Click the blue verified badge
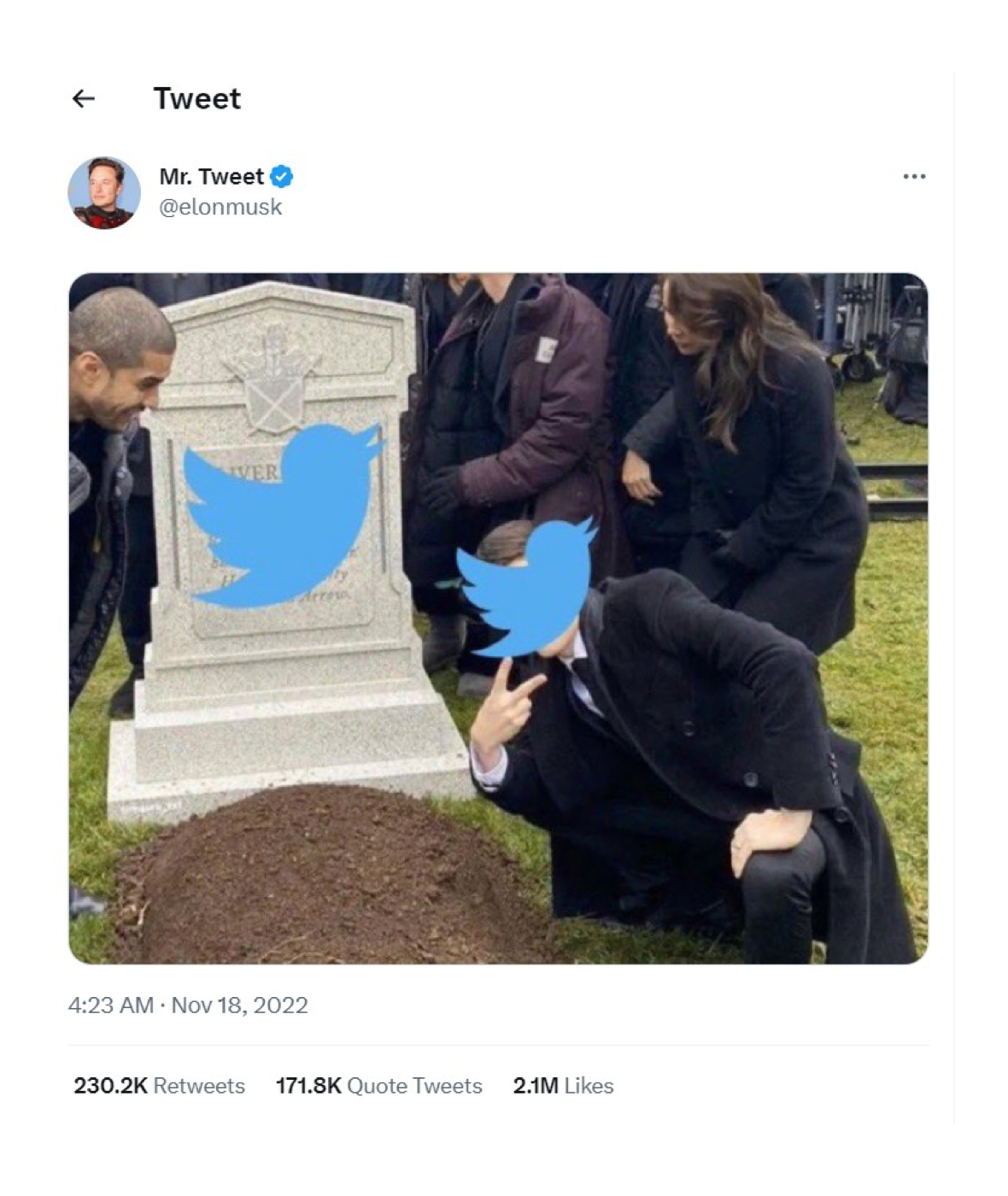 coord(282,177)
